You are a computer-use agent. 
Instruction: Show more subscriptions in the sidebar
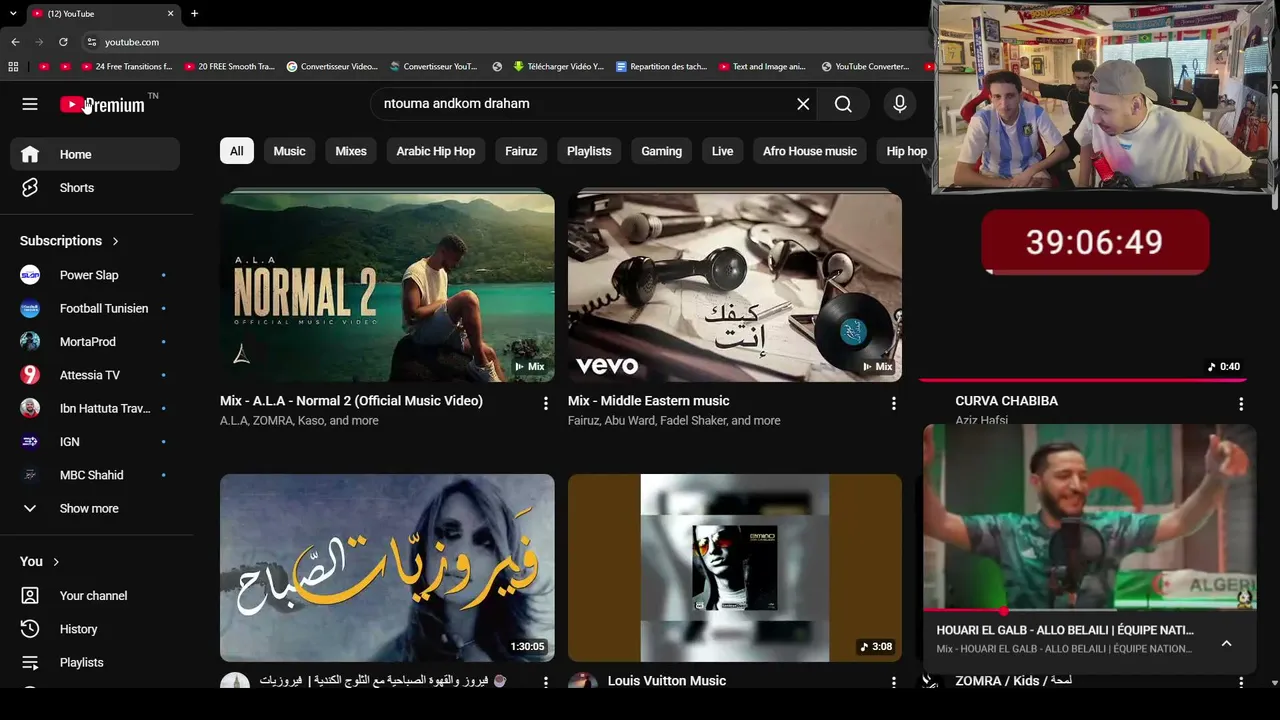pos(95,508)
